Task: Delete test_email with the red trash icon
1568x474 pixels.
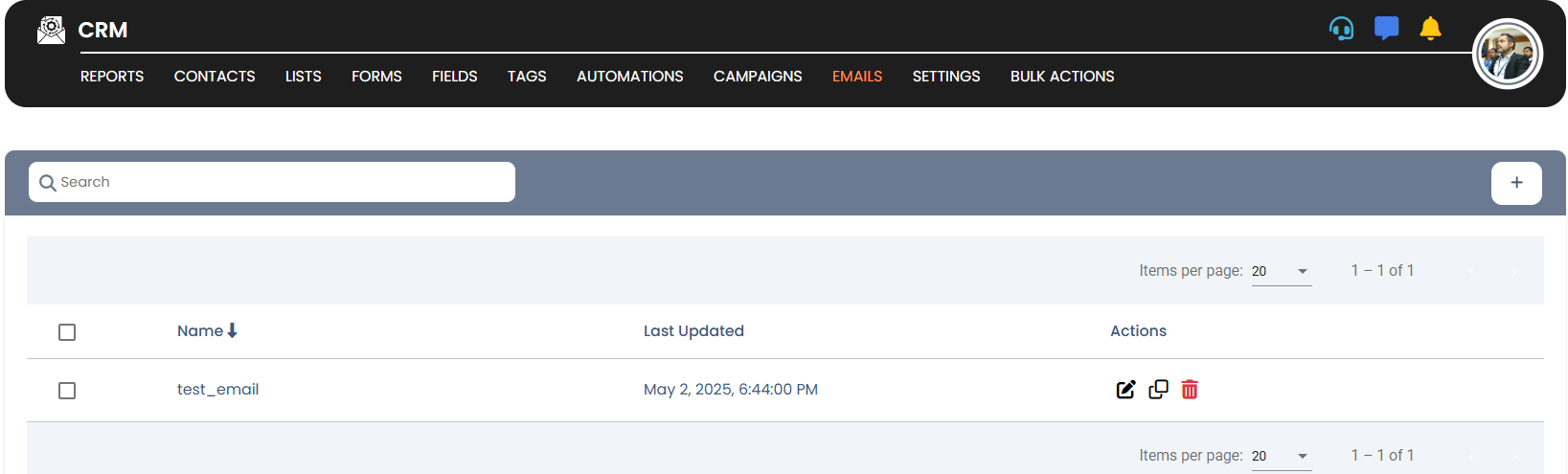Action: pos(1190,390)
